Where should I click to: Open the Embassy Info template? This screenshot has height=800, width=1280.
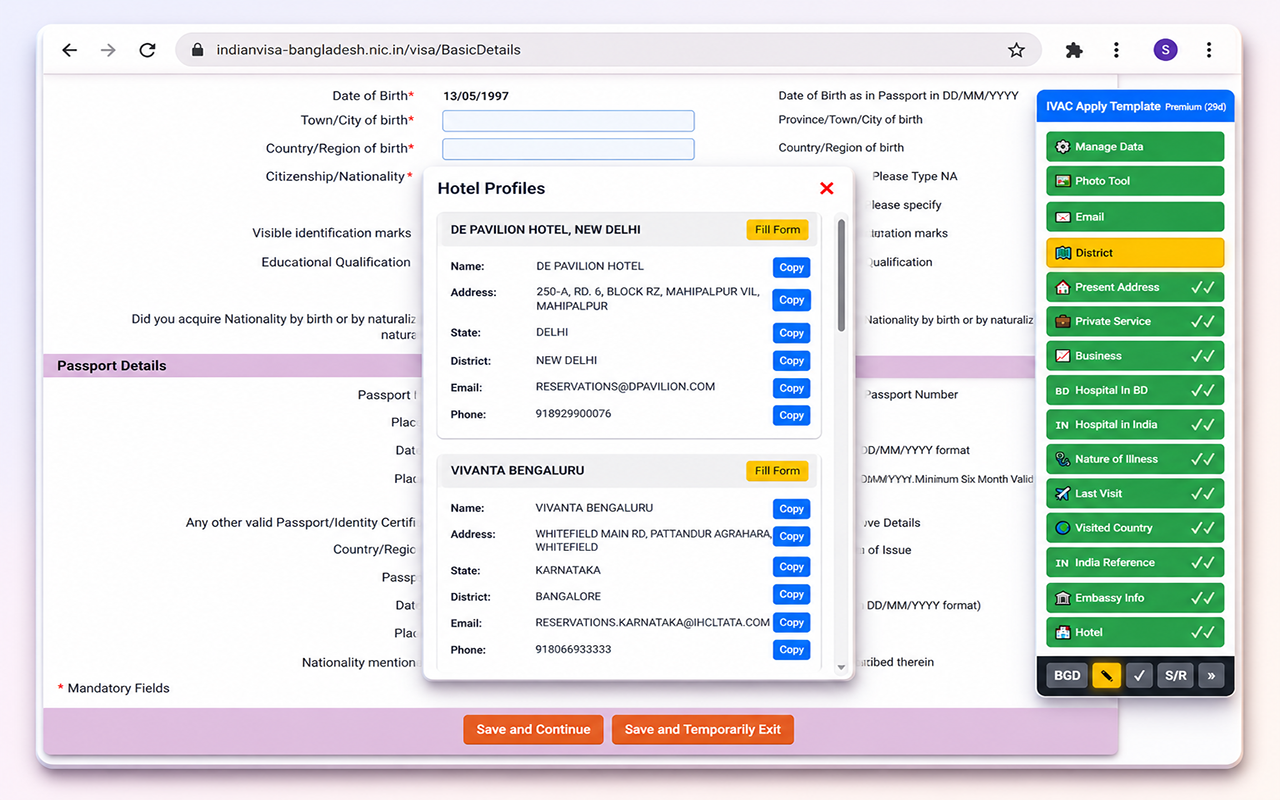[1135, 598]
